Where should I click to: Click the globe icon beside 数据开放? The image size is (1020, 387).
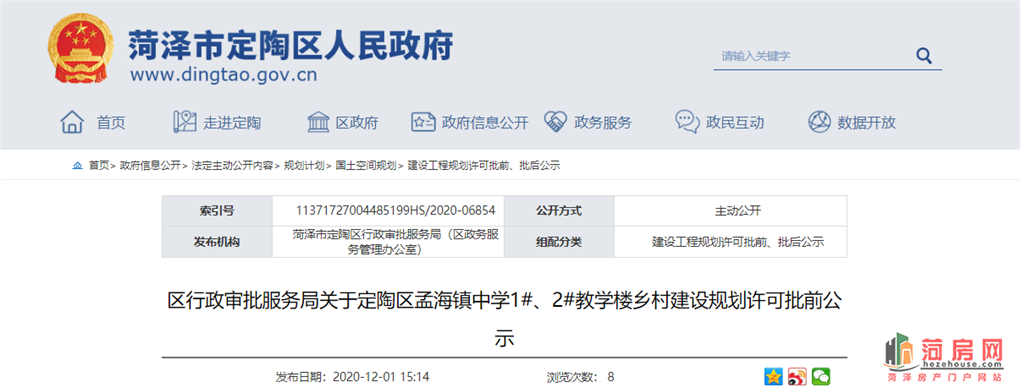pyautogui.click(x=820, y=122)
